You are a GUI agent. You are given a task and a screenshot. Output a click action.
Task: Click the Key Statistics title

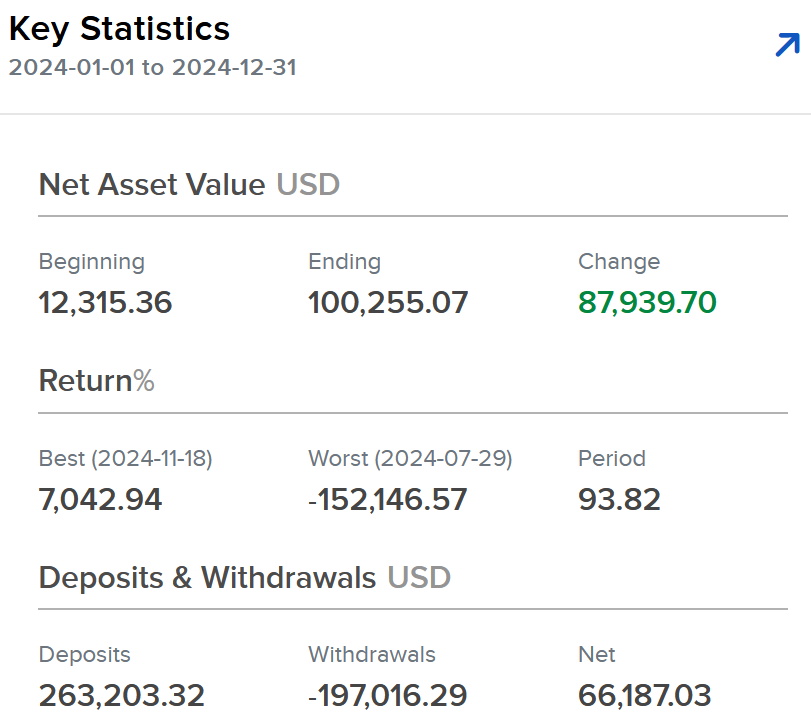point(119,29)
